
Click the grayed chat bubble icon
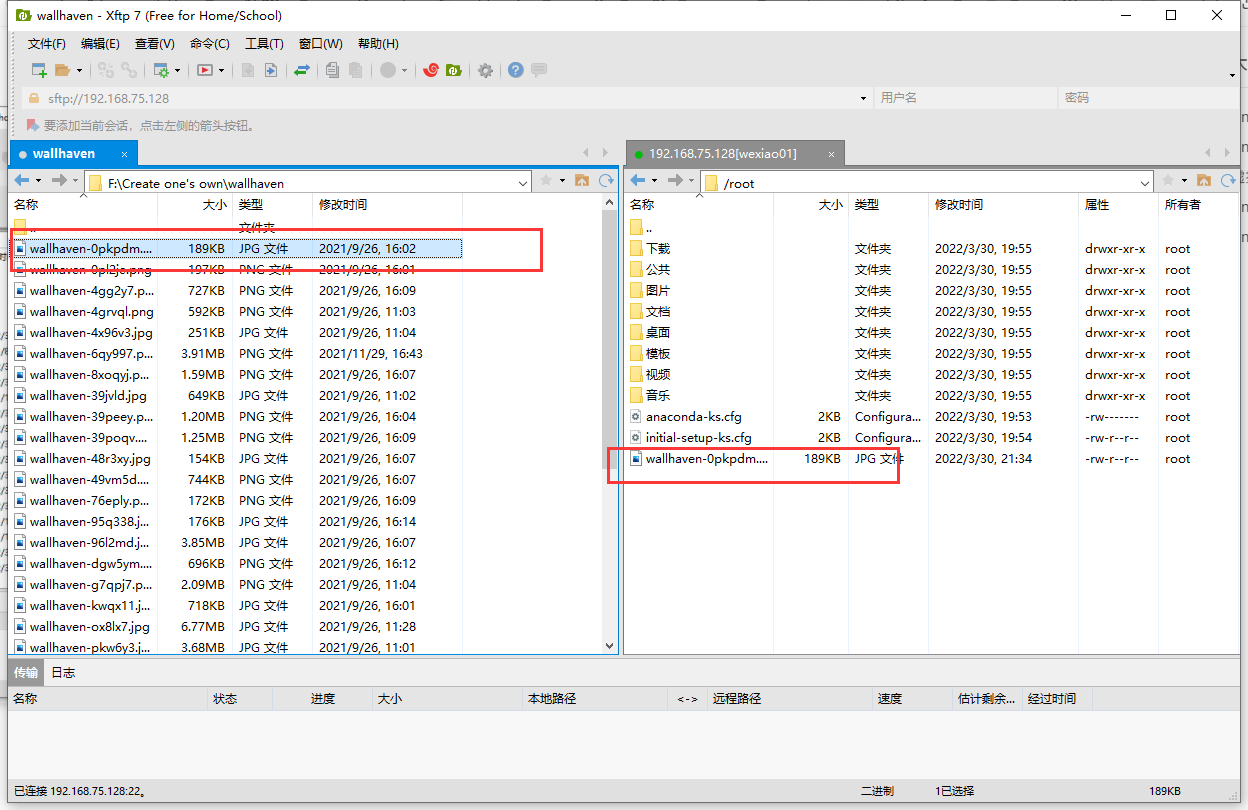pos(539,70)
